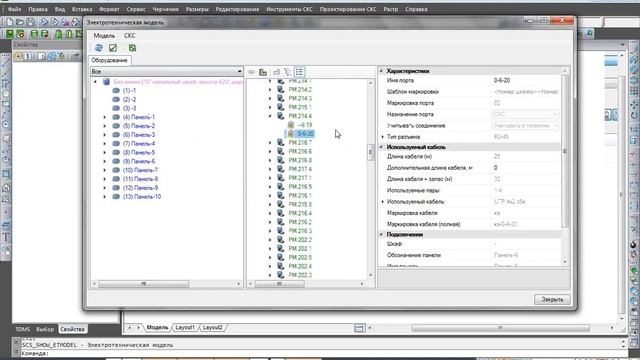Image resolution: width=640 pixels, height=360 pixels.
Task: Click the green copy icon in dialog toolbar
Action: (x=132, y=48)
